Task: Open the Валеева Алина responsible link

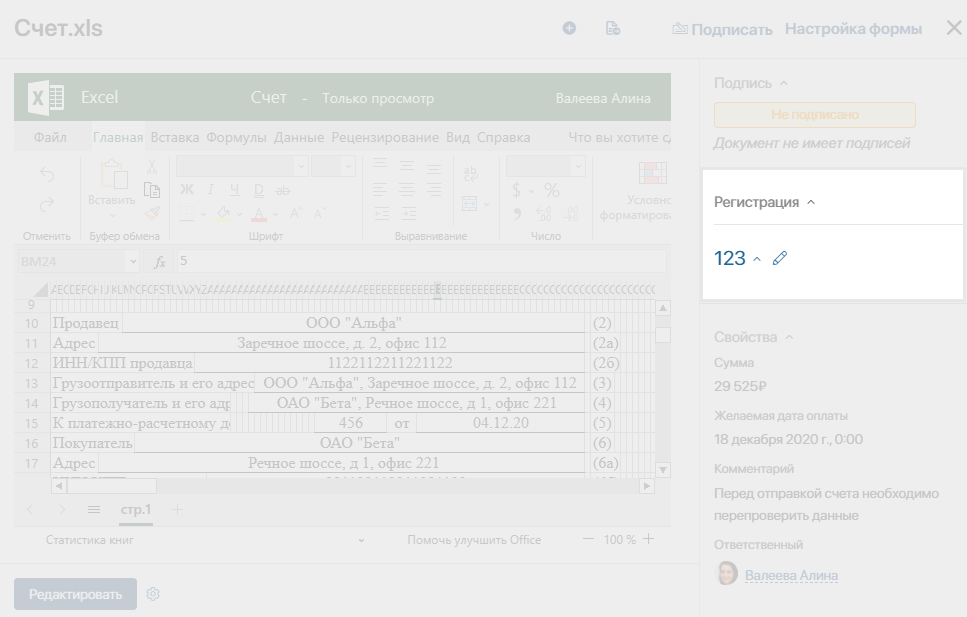Action: point(791,576)
